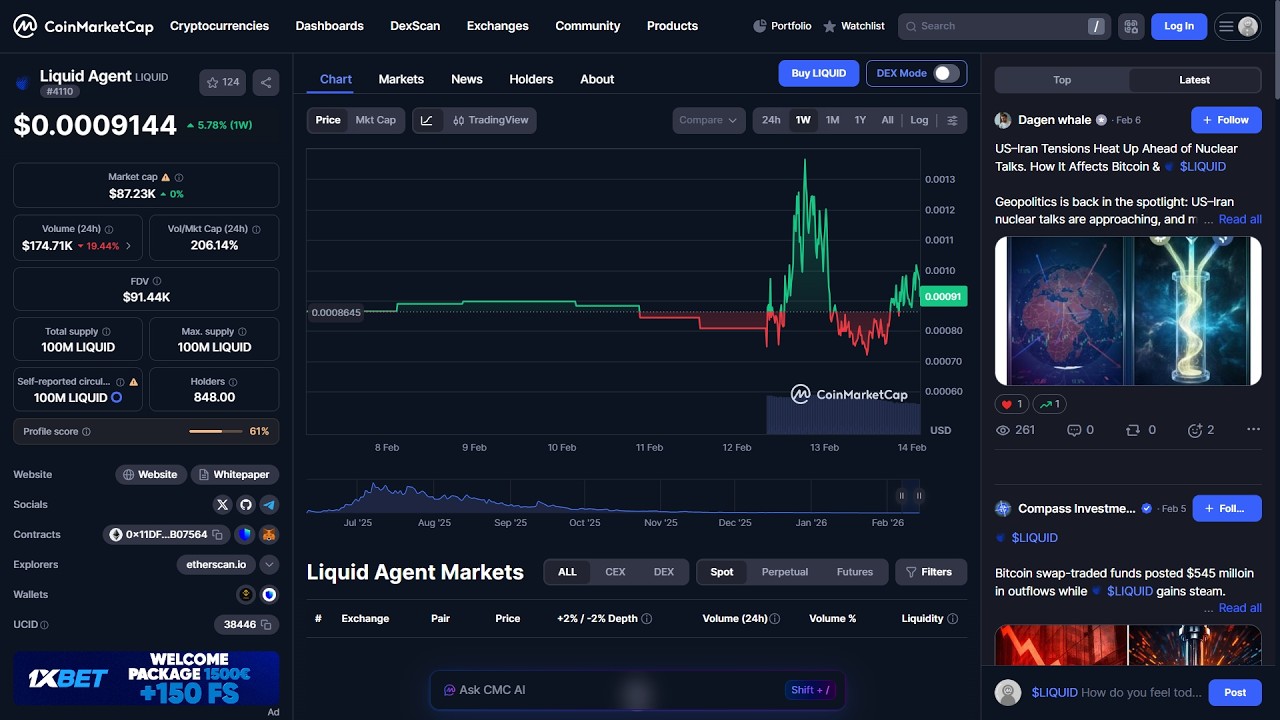This screenshot has height=720, width=1280.
Task: Open etherscan.io explorer link
Action: [x=216, y=565]
